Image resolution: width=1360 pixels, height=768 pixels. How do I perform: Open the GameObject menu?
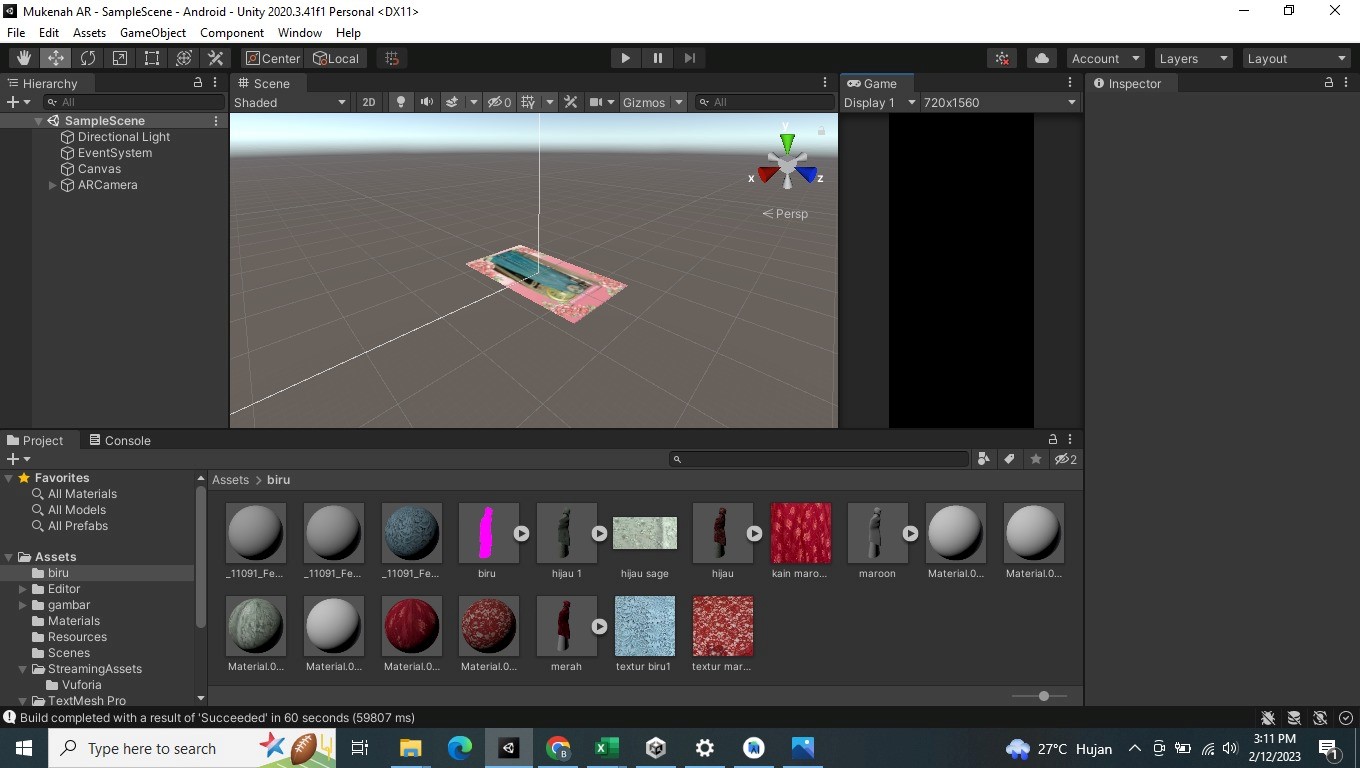point(153,33)
